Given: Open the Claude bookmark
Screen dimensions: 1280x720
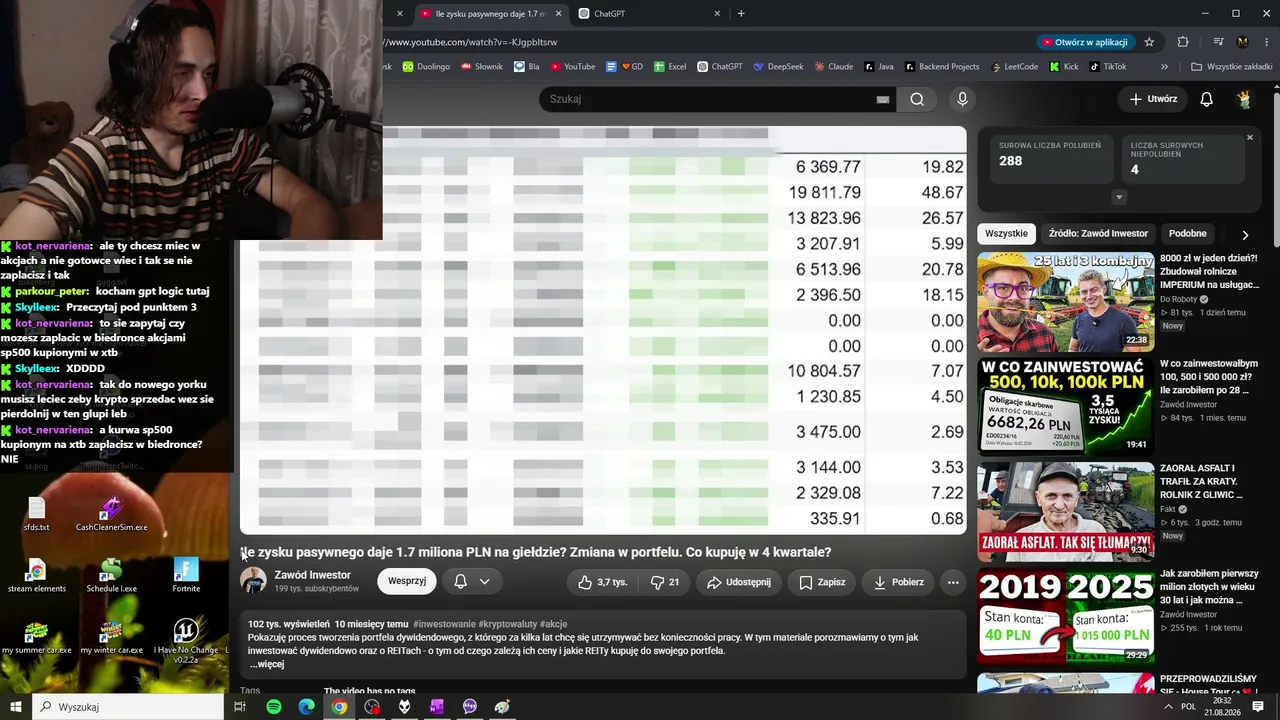Looking at the screenshot, I should pos(833,67).
